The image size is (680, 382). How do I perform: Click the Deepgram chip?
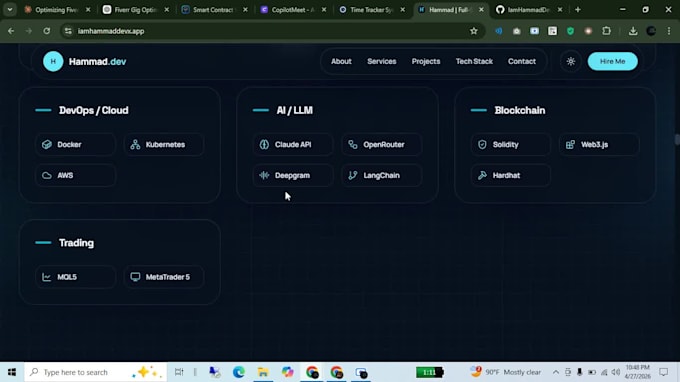tap(293, 175)
